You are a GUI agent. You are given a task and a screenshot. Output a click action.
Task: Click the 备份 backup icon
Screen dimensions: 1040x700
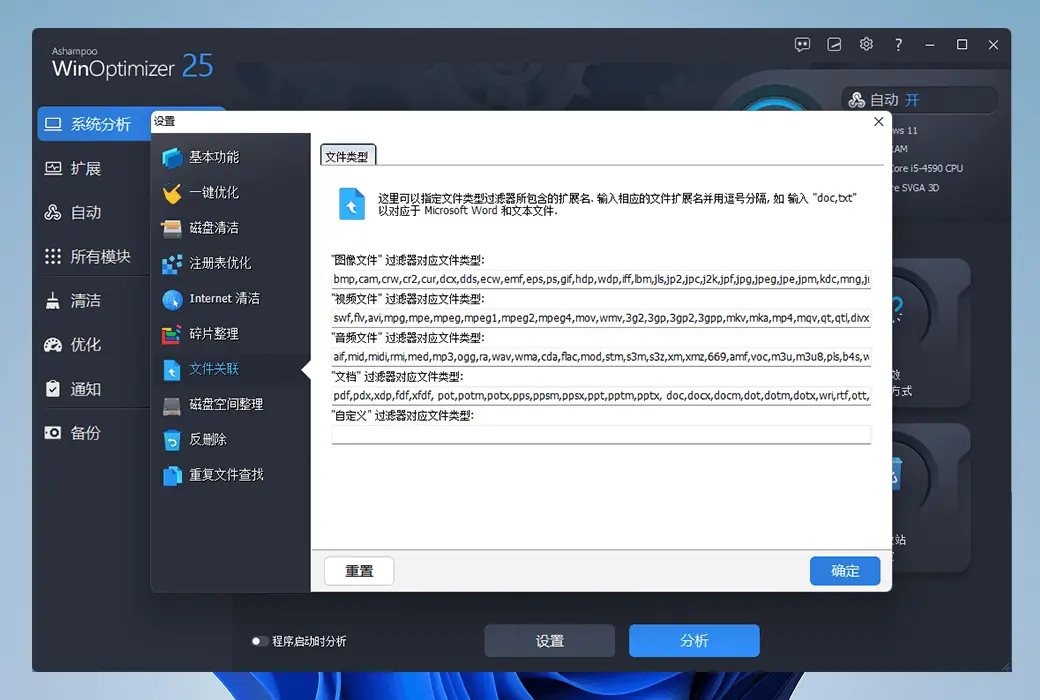(x=53, y=433)
